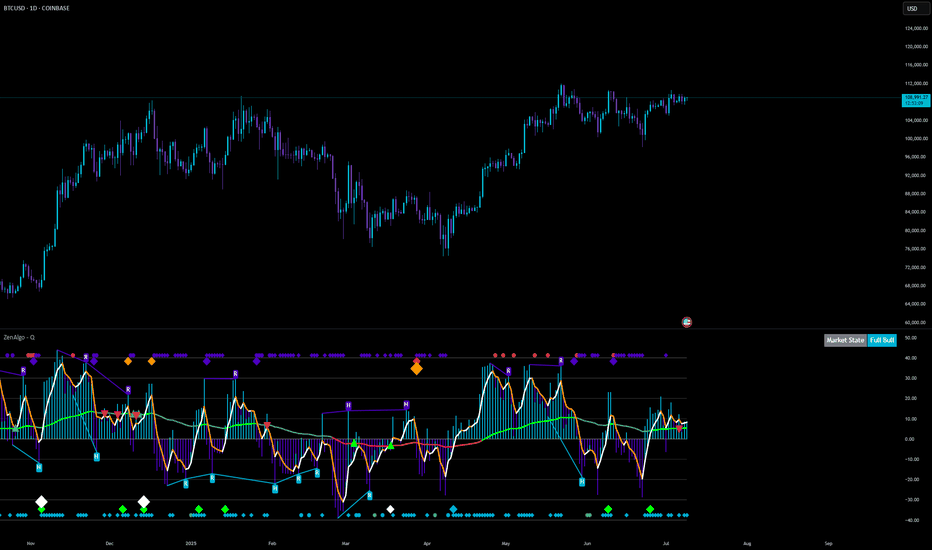
Task: Click the 124,000.00 price scale label
Action: pos(916,28)
